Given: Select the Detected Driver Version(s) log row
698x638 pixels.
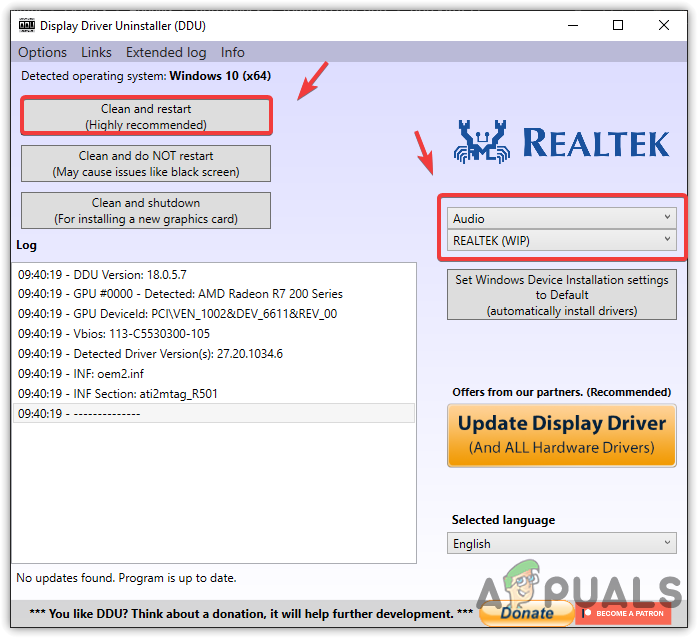Looking at the screenshot, I should [214, 354].
